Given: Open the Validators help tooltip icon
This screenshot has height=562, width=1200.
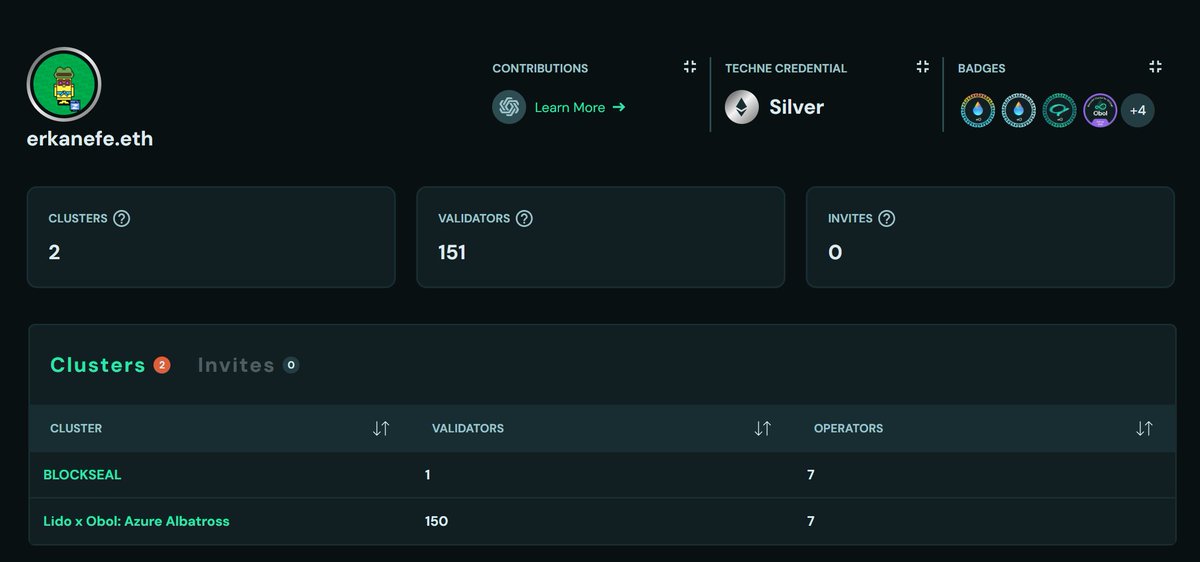Looking at the screenshot, I should tap(523, 218).
